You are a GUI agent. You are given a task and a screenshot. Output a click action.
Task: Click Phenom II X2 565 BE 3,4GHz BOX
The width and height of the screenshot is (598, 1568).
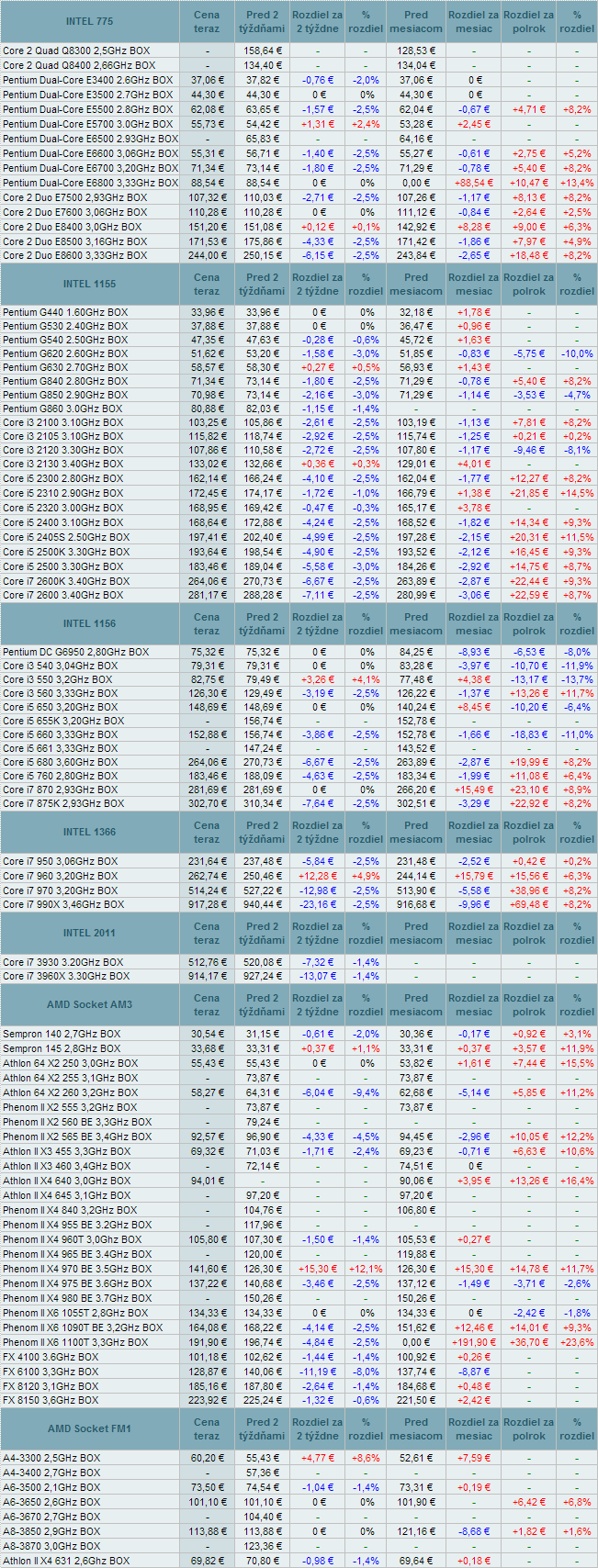tap(77, 1137)
